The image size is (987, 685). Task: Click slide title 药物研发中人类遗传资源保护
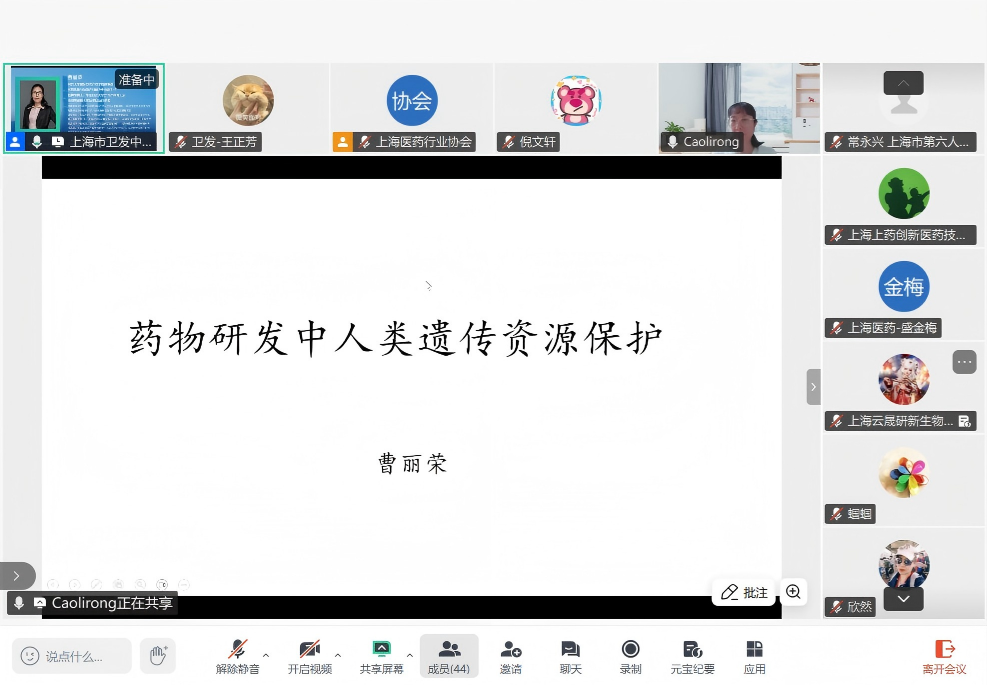(x=396, y=338)
